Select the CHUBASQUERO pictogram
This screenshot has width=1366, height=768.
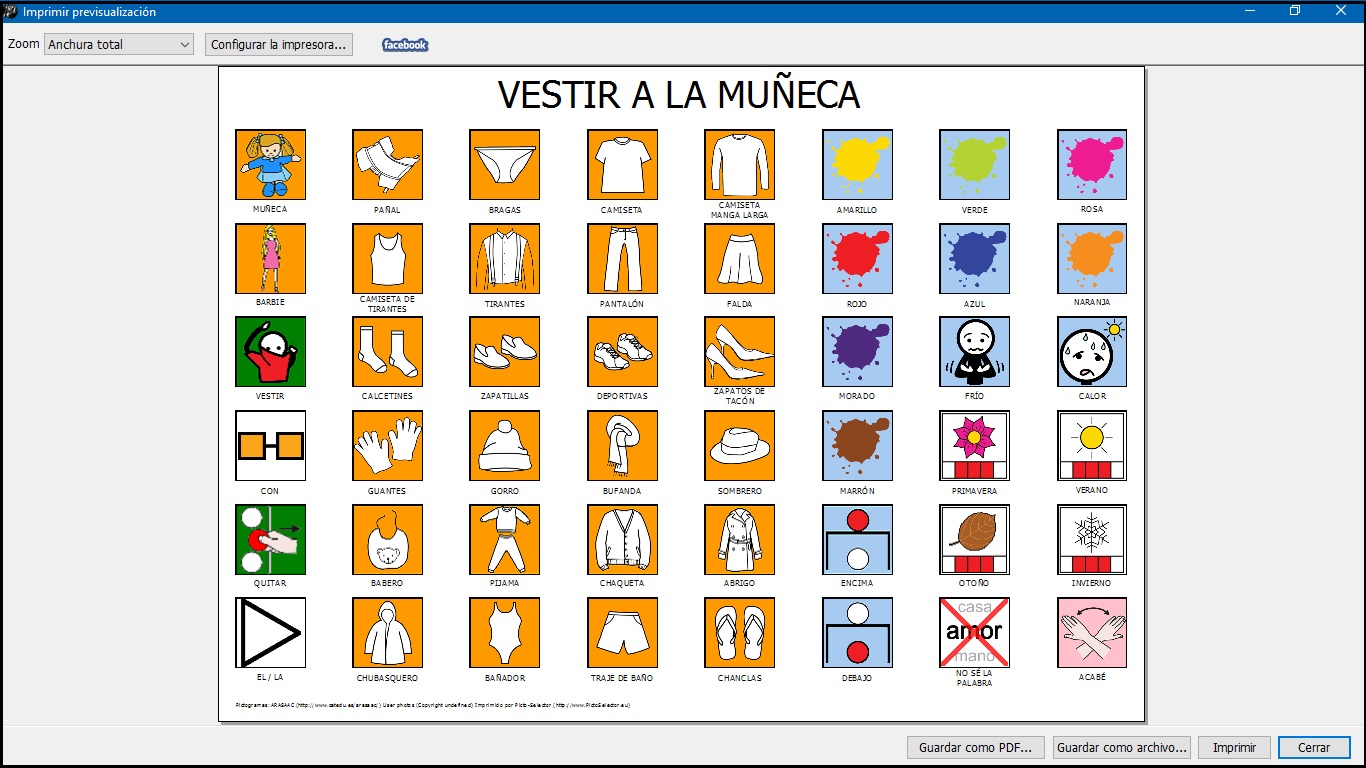[387, 632]
